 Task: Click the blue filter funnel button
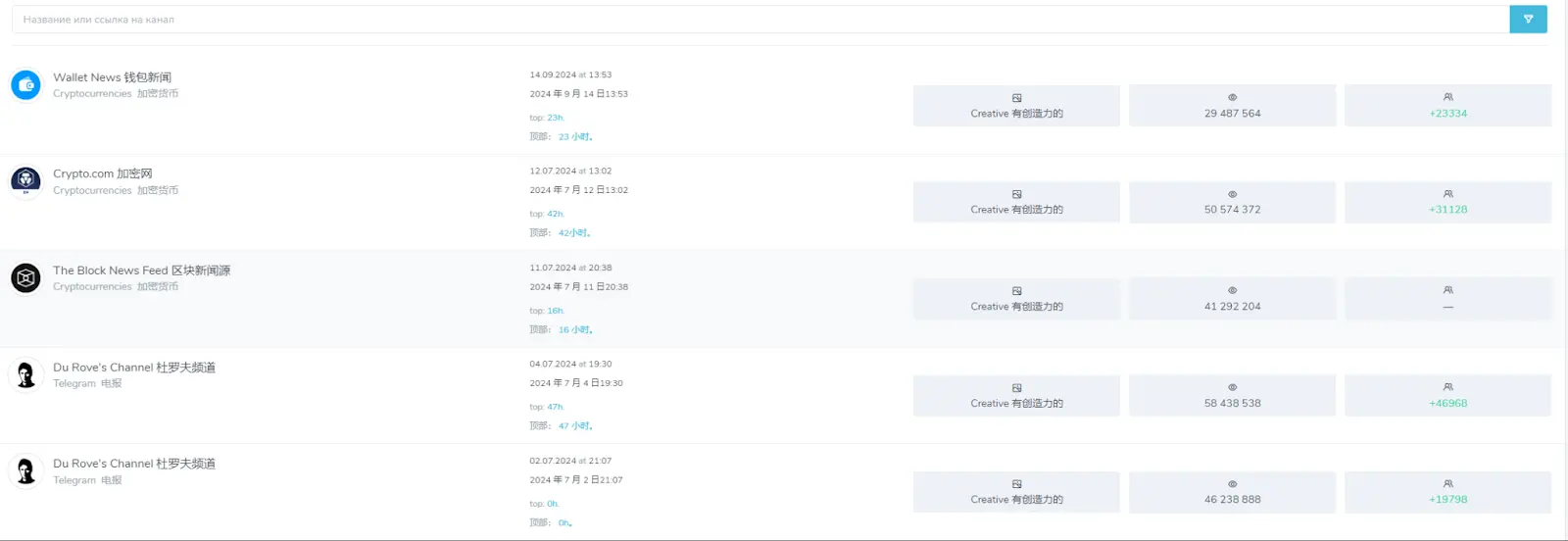pyautogui.click(x=1528, y=20)
